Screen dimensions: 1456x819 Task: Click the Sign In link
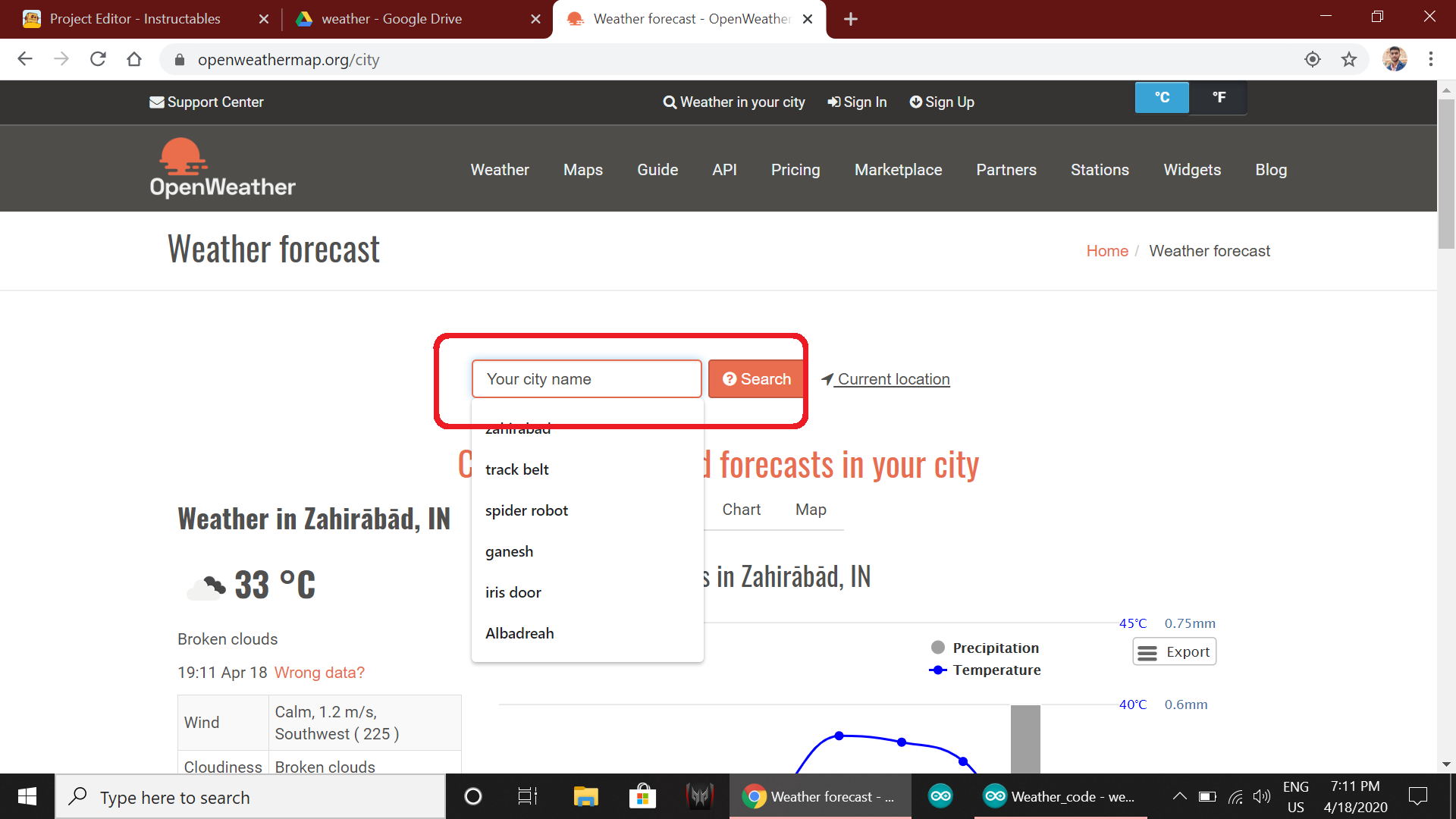tap(857, 102)
